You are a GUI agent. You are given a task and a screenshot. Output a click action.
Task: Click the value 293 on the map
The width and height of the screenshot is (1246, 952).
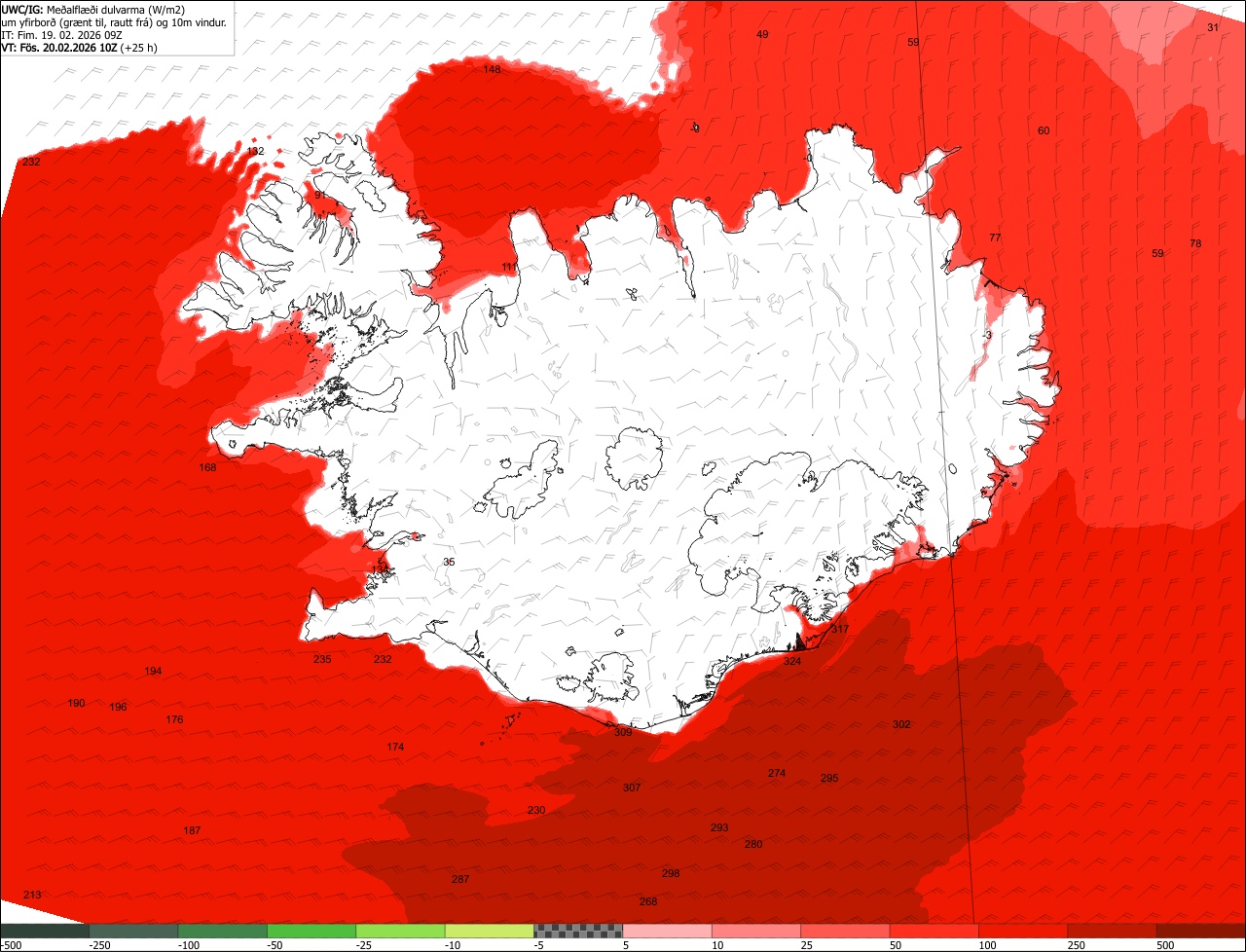719,827
